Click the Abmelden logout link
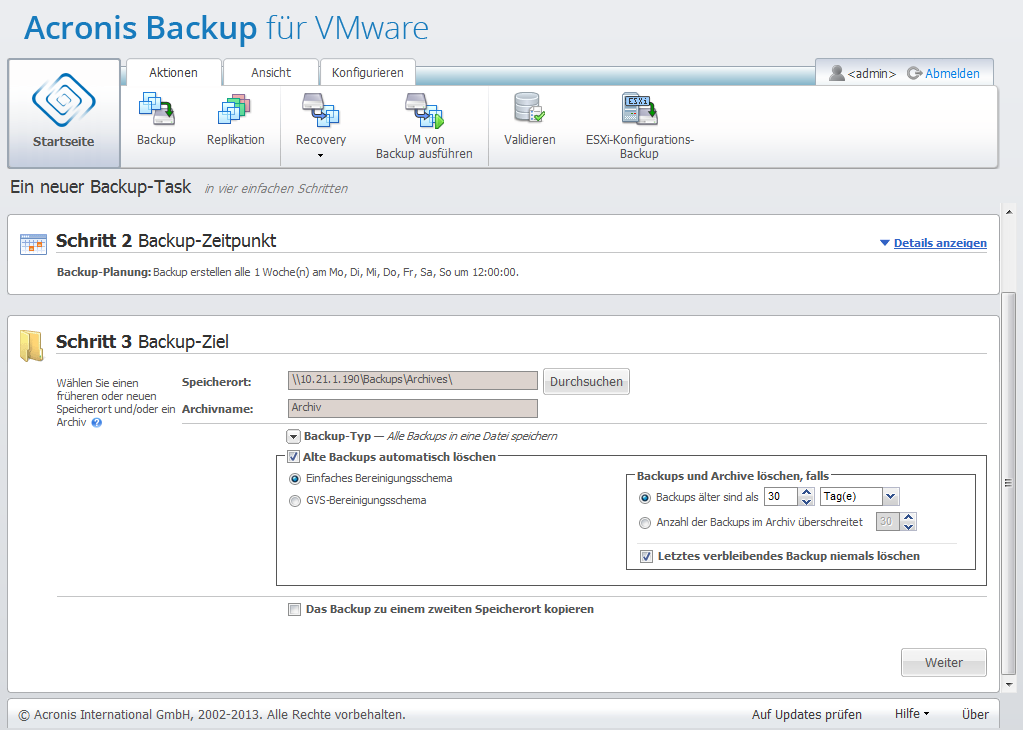The width and height of the screenshot is (1023, 730). tap(952, 74)
